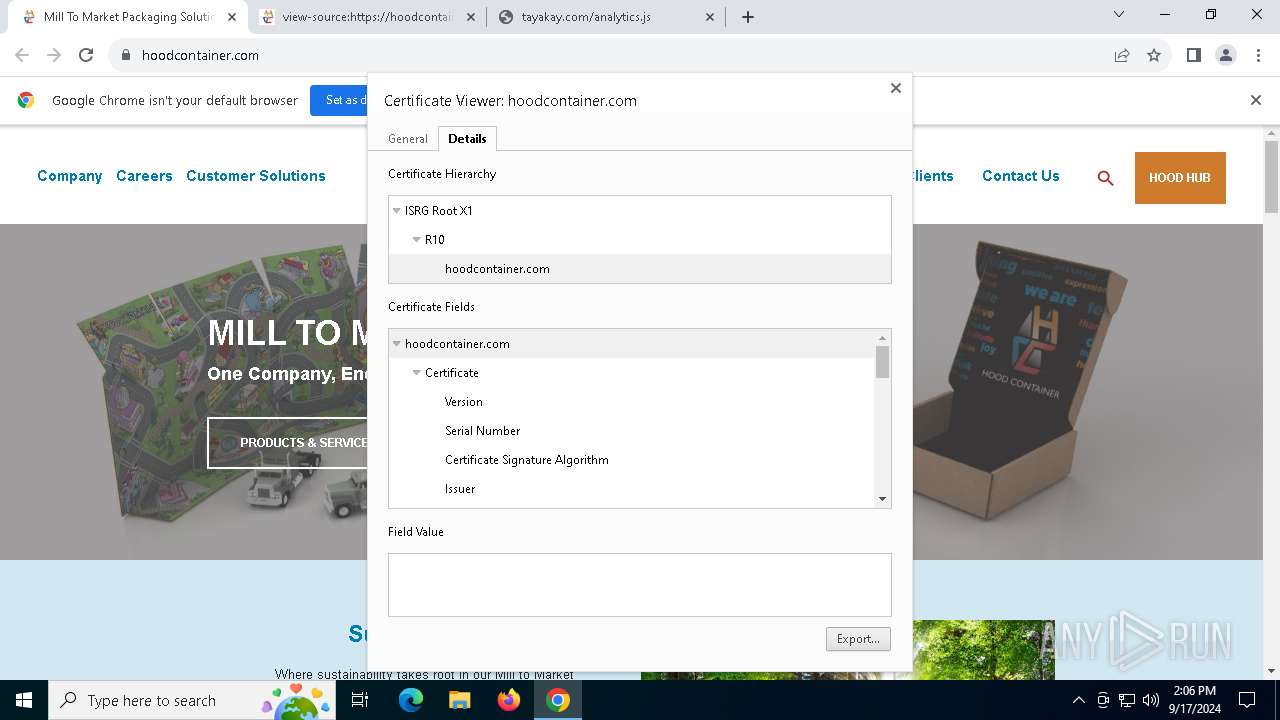Click the Export... button
The width and height of the screenshot is (1280, 720).
(x=858, y=639)
